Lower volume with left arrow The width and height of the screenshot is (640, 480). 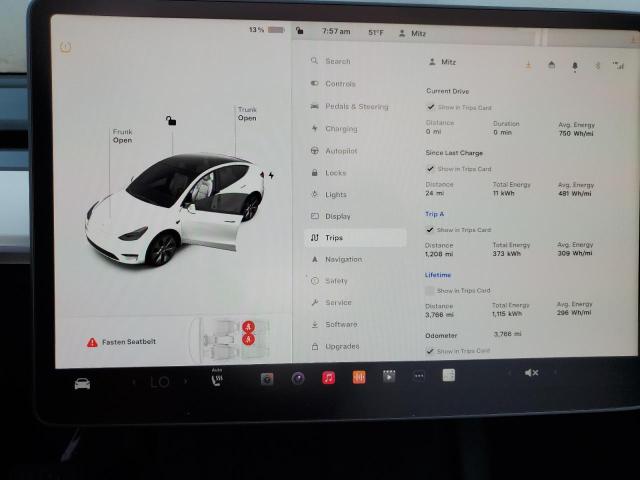pos(509,373)
